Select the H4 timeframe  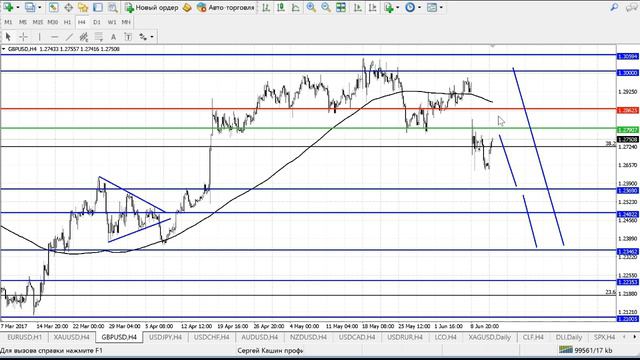82,22
